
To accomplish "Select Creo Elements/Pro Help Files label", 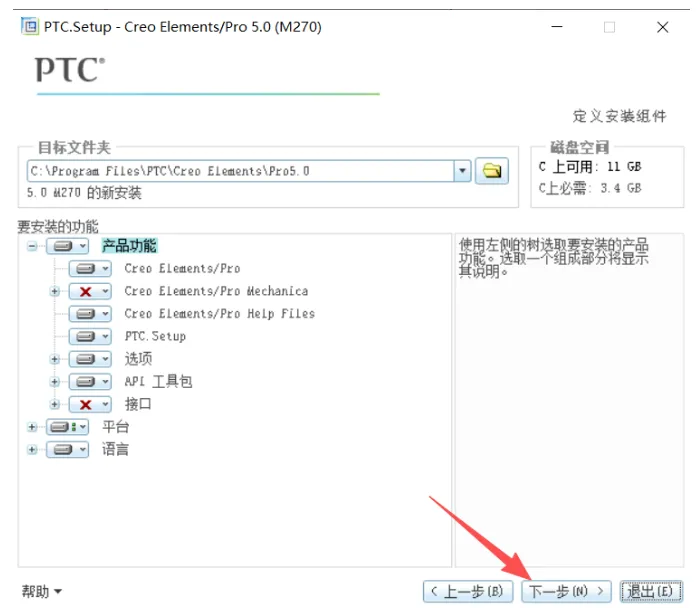I will click(x=219, y=314).
